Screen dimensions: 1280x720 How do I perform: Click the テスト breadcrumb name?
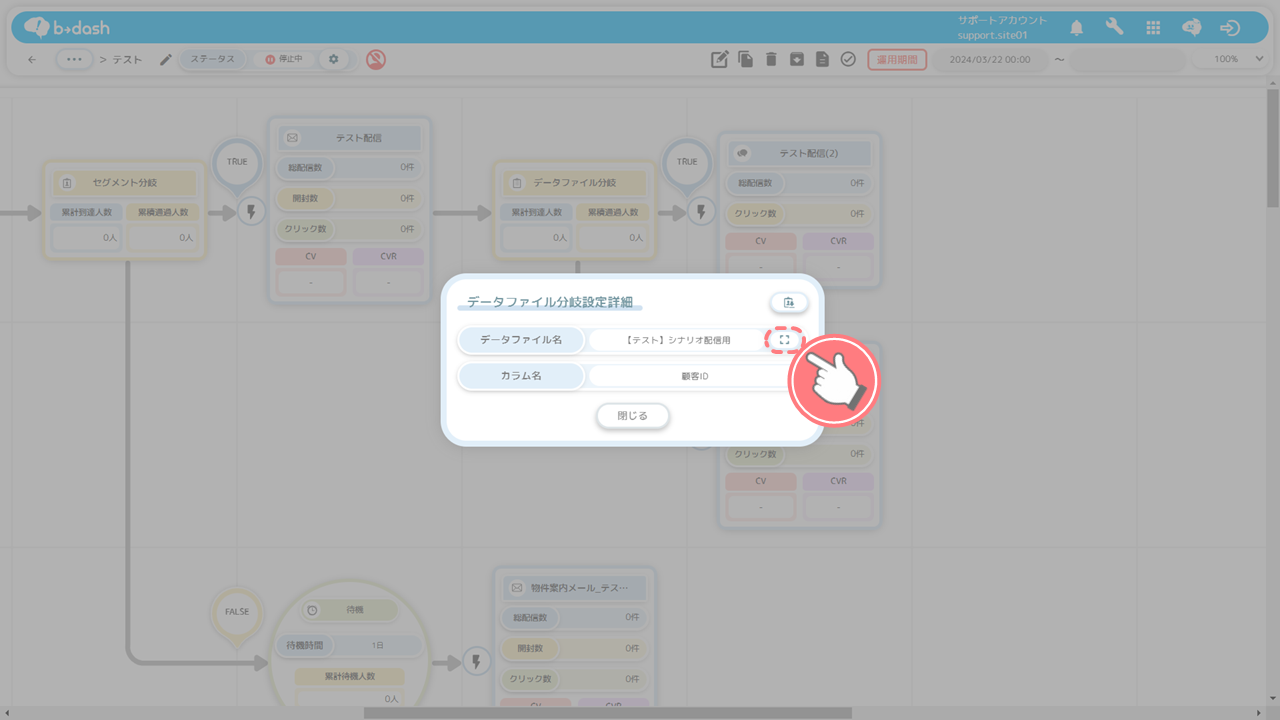pyautogui.click(x=127, y=60)
